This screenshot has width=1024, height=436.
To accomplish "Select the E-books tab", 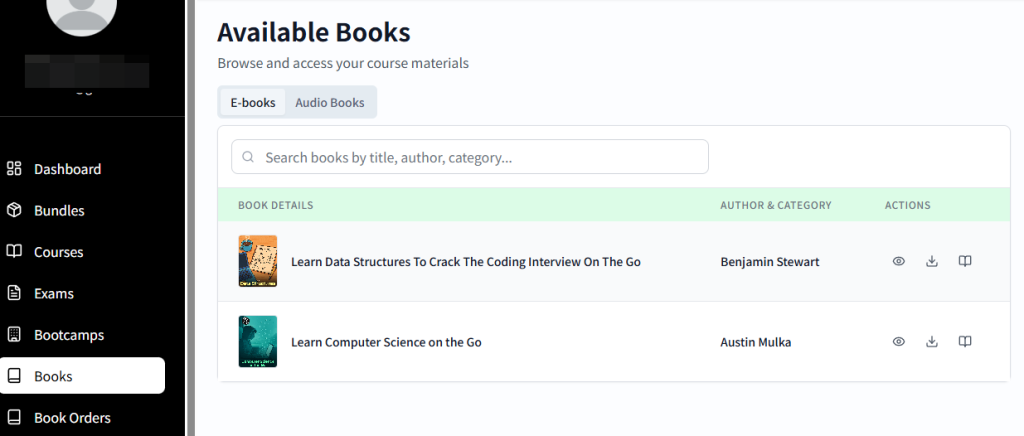I will (253, 102).
